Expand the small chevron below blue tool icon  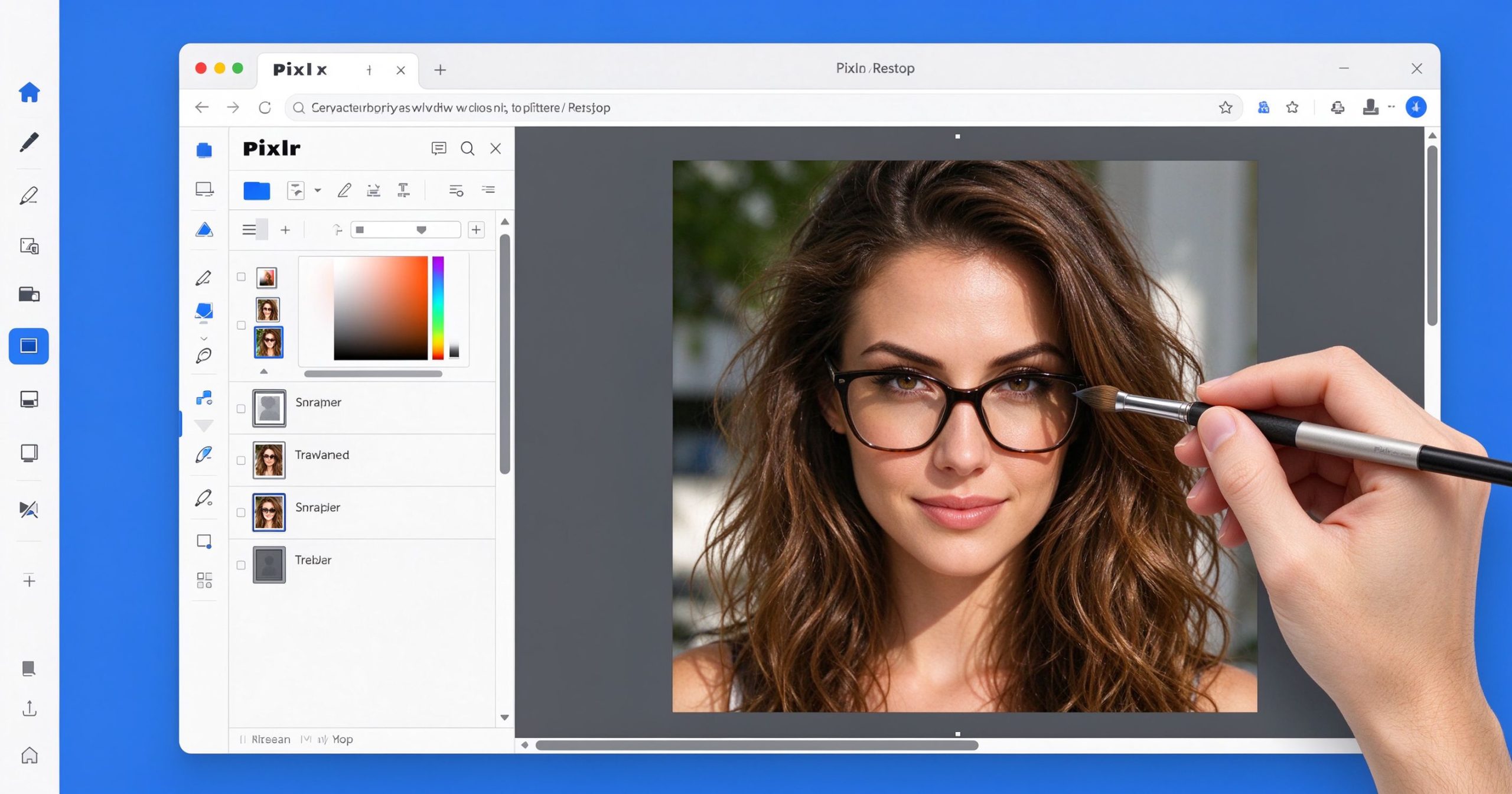pyautogui.click(x=204, y=339)
